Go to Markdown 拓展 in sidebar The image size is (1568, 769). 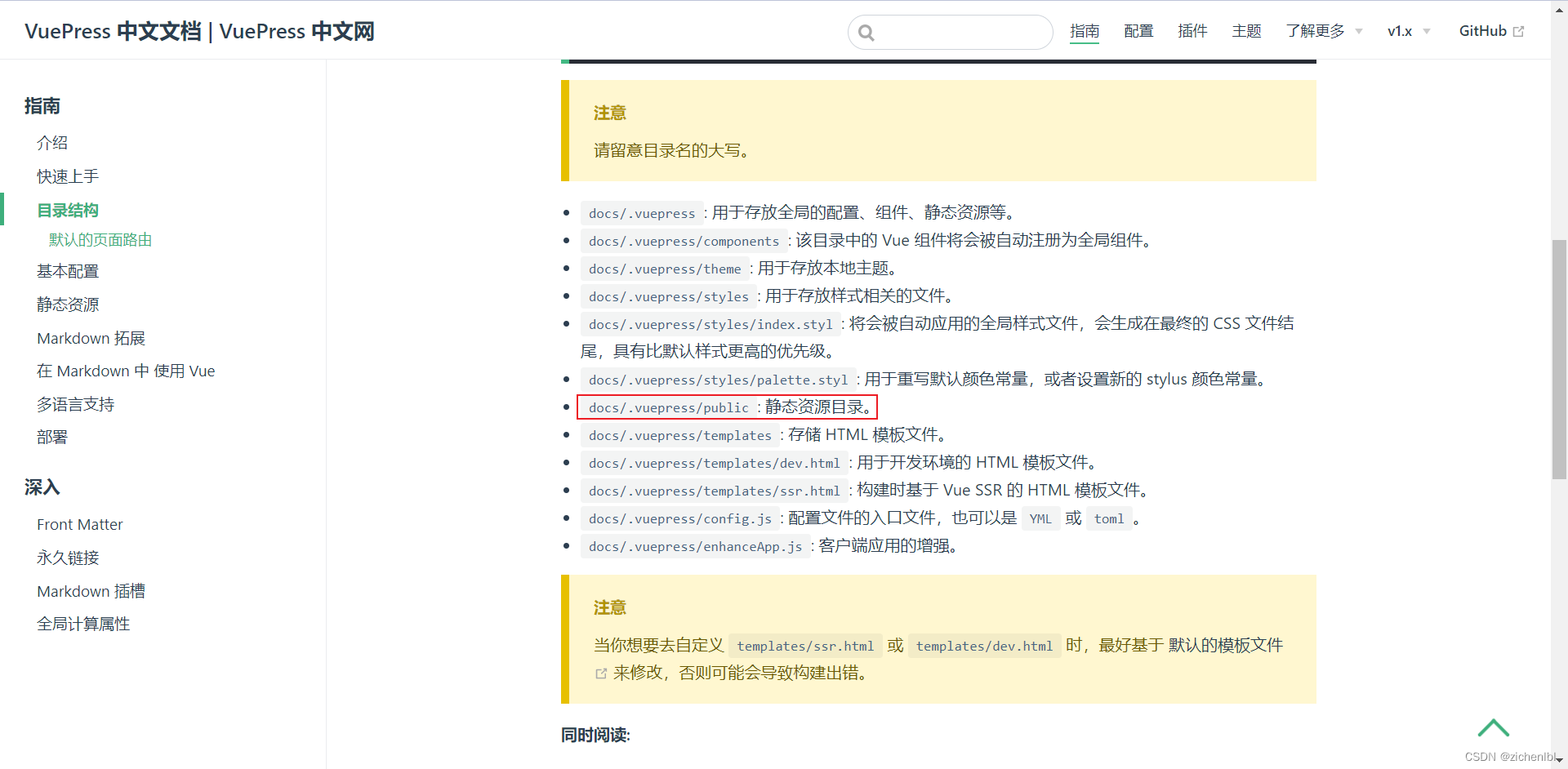point(91,338)
